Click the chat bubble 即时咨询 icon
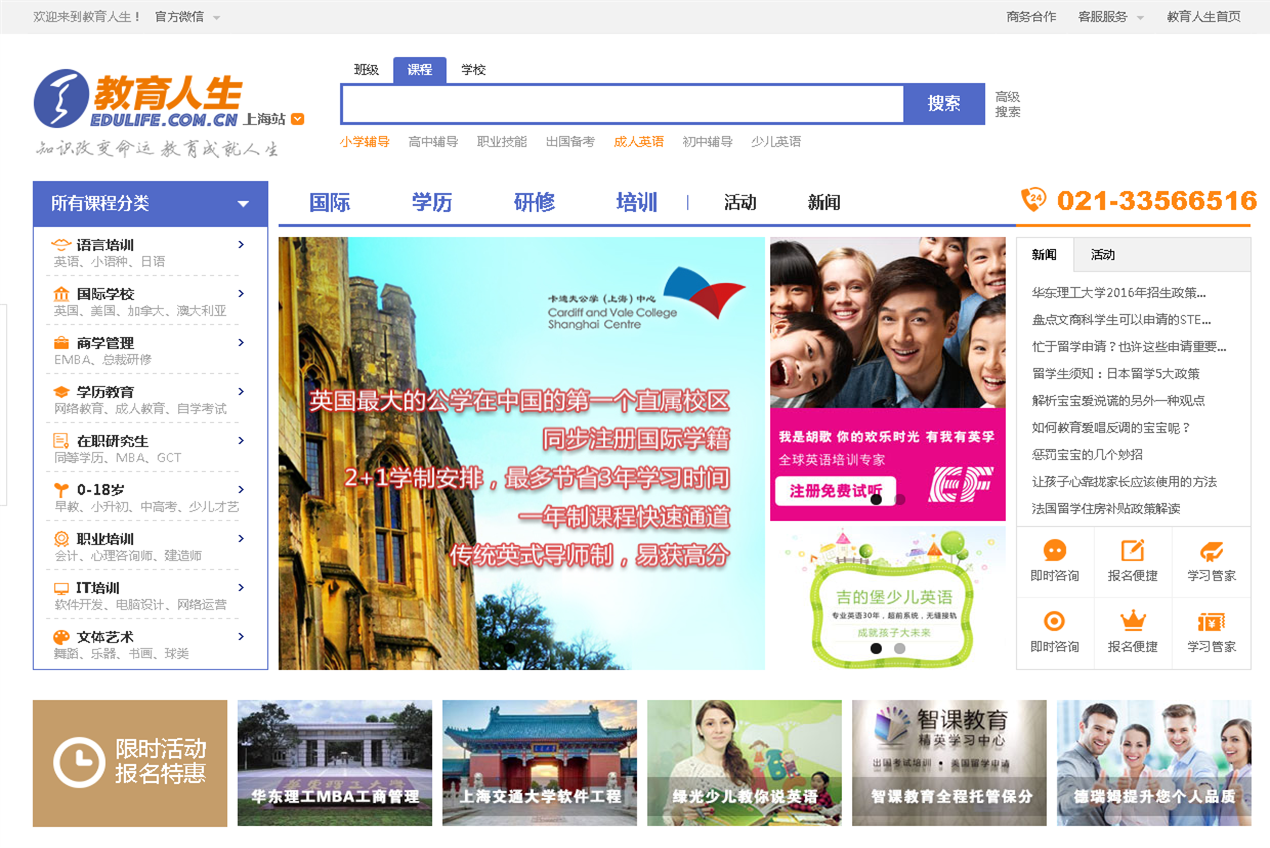1270x848 pixels. pyautogui.click(x=1055, y=550)
